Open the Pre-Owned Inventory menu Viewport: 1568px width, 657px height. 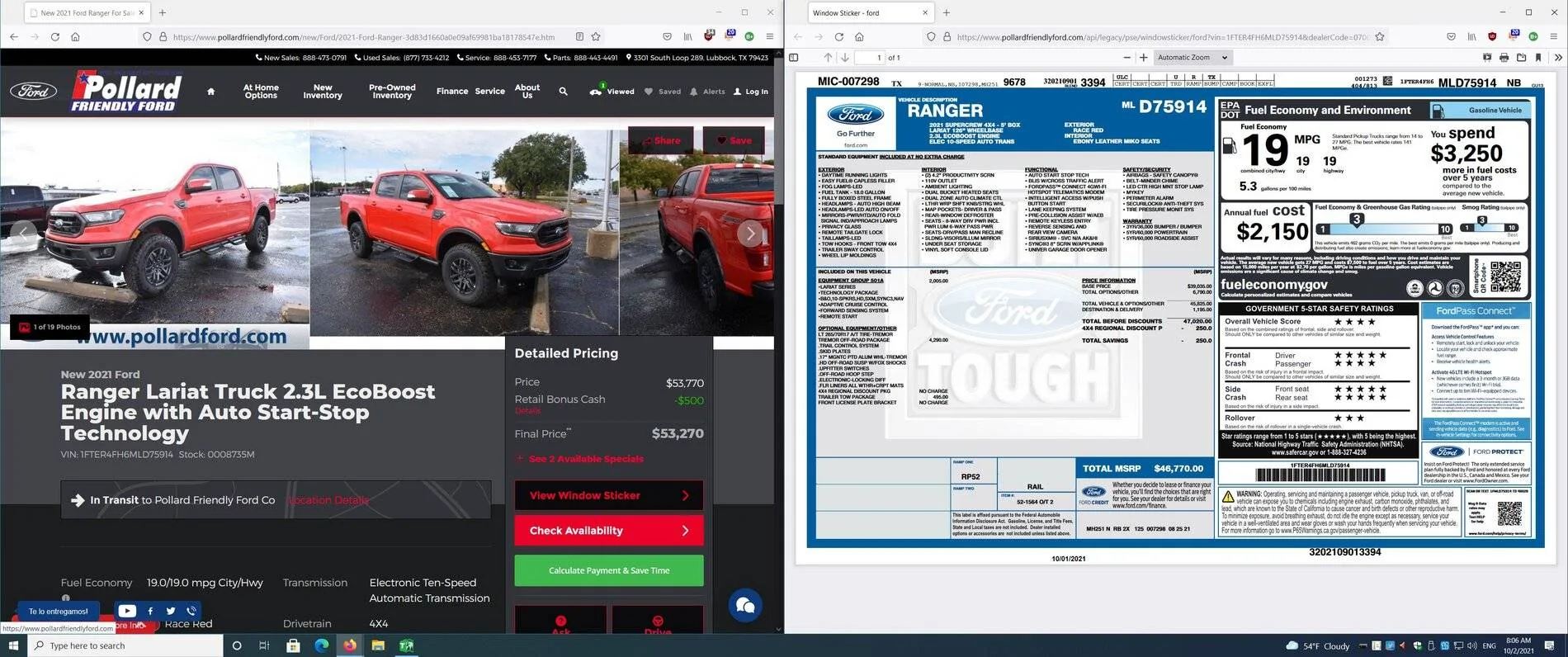(392, 92)
